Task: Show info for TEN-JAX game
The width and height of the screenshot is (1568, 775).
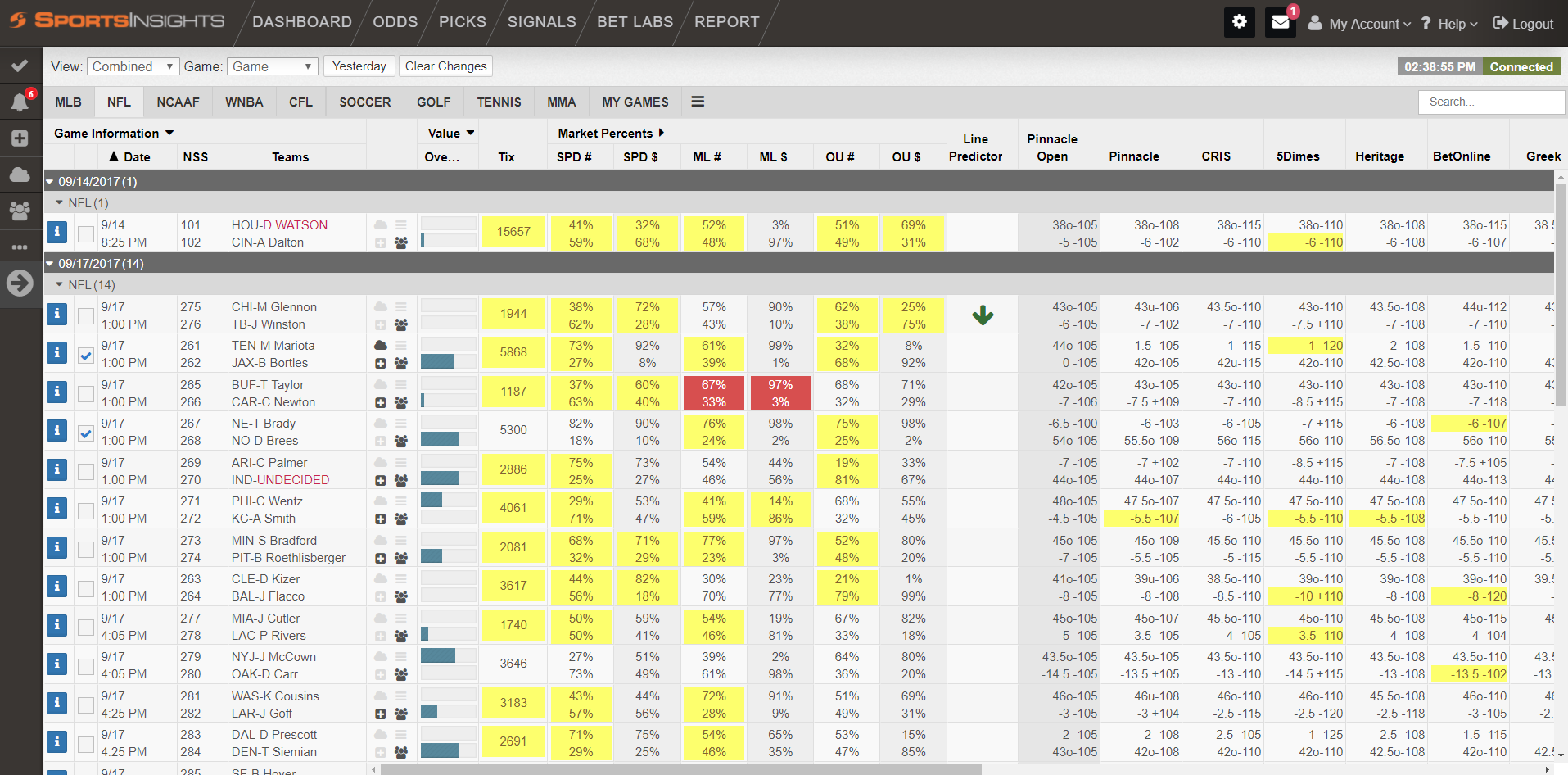Action: [56, 353]
